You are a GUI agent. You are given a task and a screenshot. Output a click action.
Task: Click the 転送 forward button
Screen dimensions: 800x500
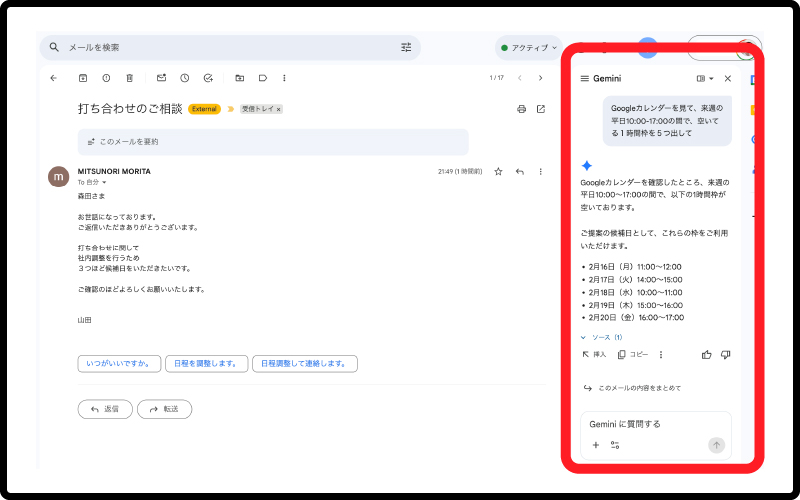165,409
